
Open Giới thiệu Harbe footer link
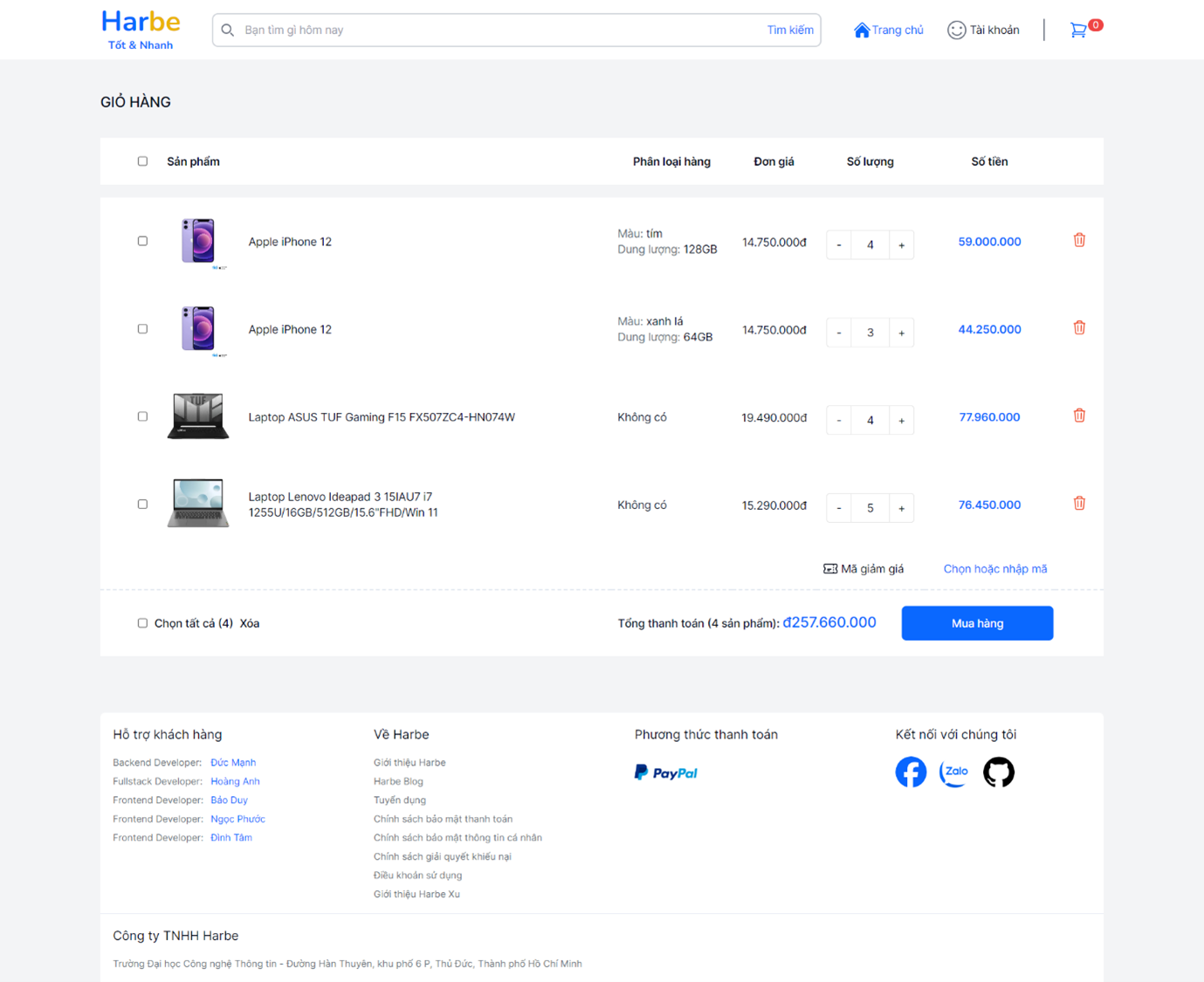click(409, 763)
